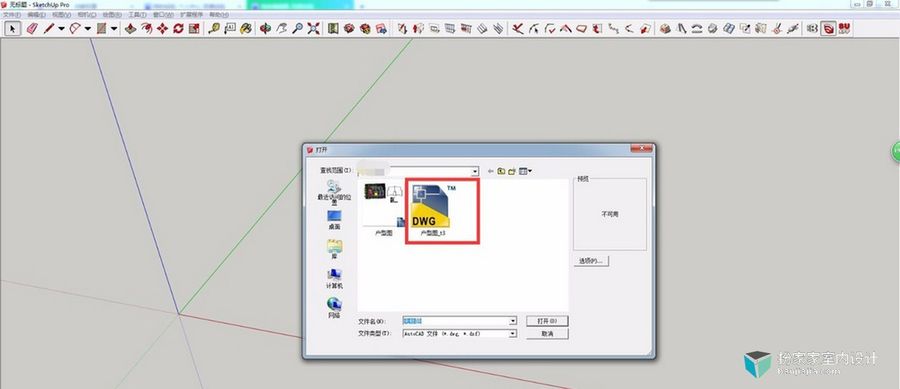
Task: Pick the Eraser tool
Action: [32, 28]
